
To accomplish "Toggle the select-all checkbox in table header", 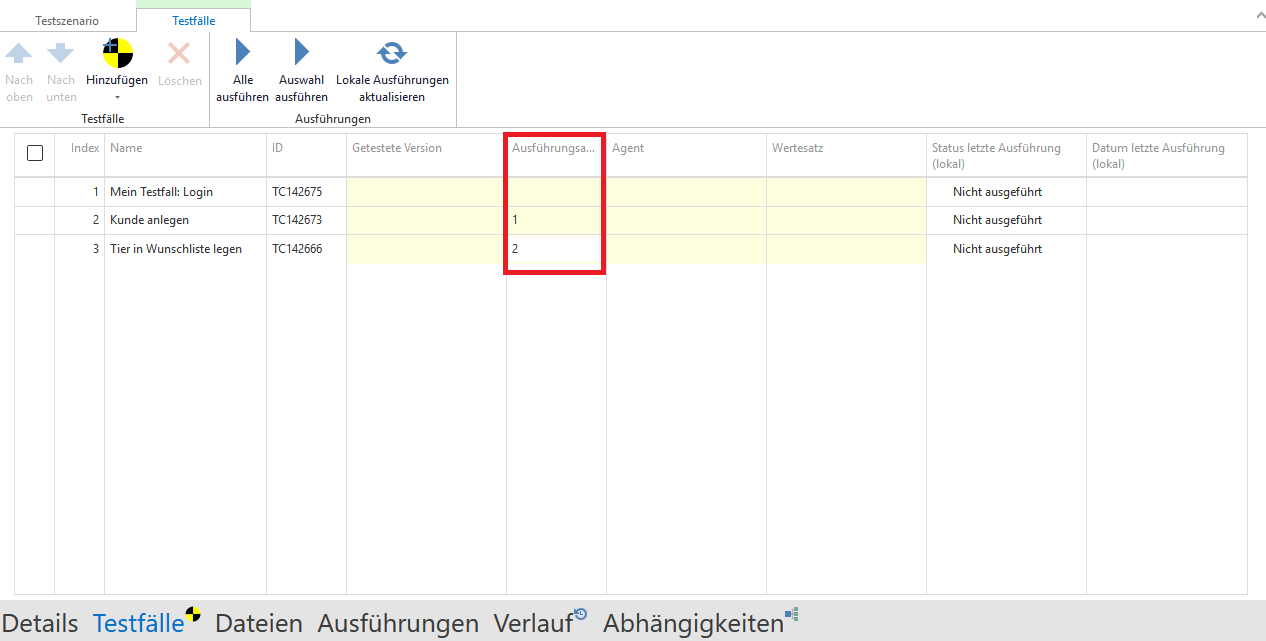I will (35, 153).
